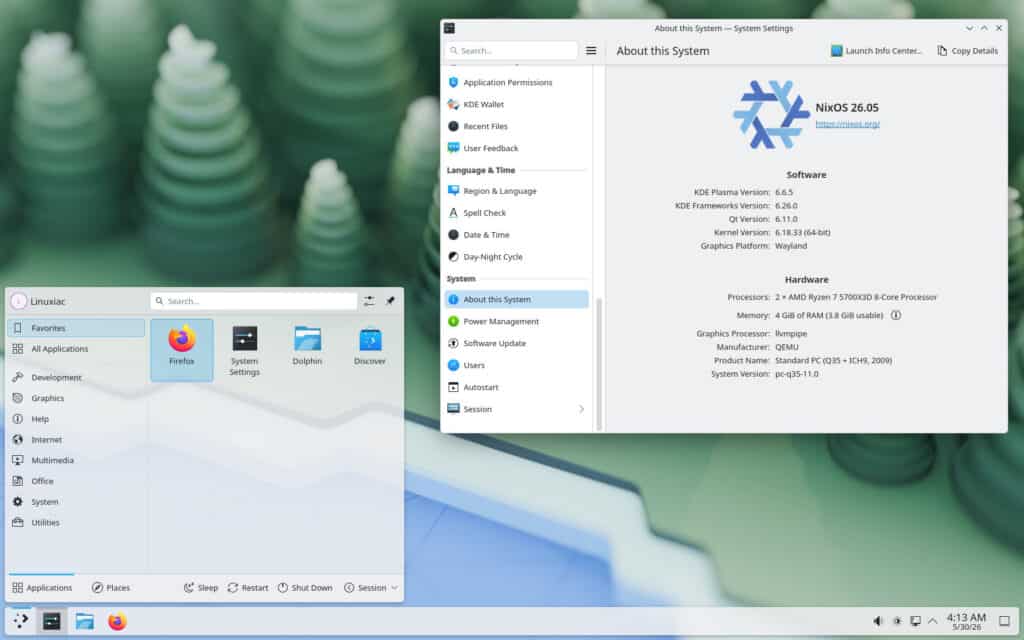Click the Sleep button
This screenshot has width=1024, height=640.
(x=200, y=588)
